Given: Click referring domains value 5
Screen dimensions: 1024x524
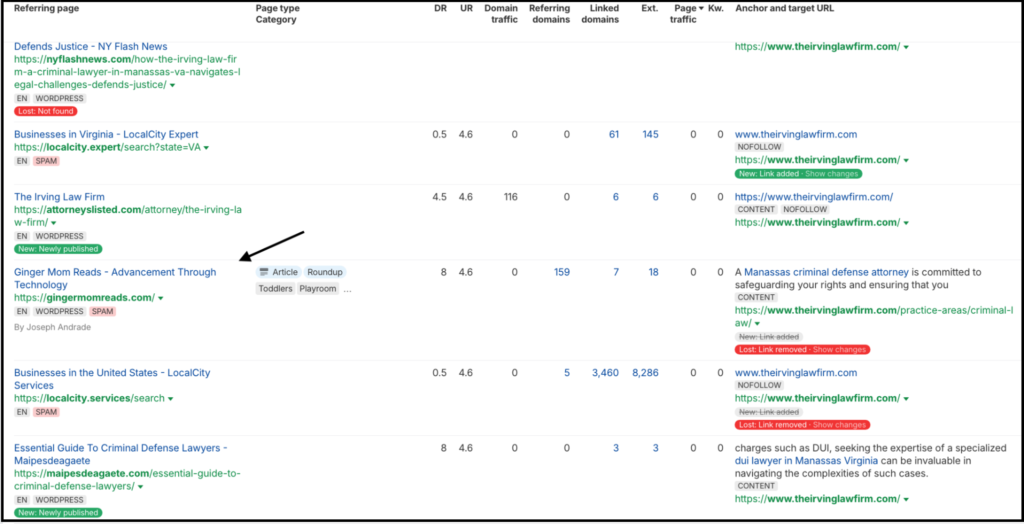Looking at the screenshot, I should [x=567, y=372].
